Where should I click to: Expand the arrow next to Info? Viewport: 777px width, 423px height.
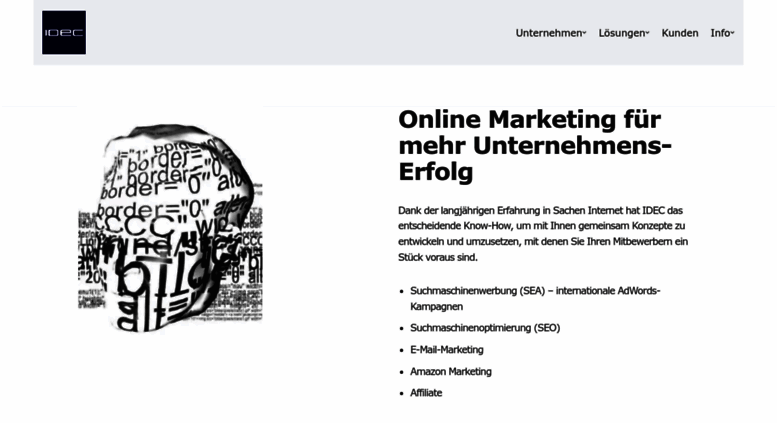pos(733,34)
